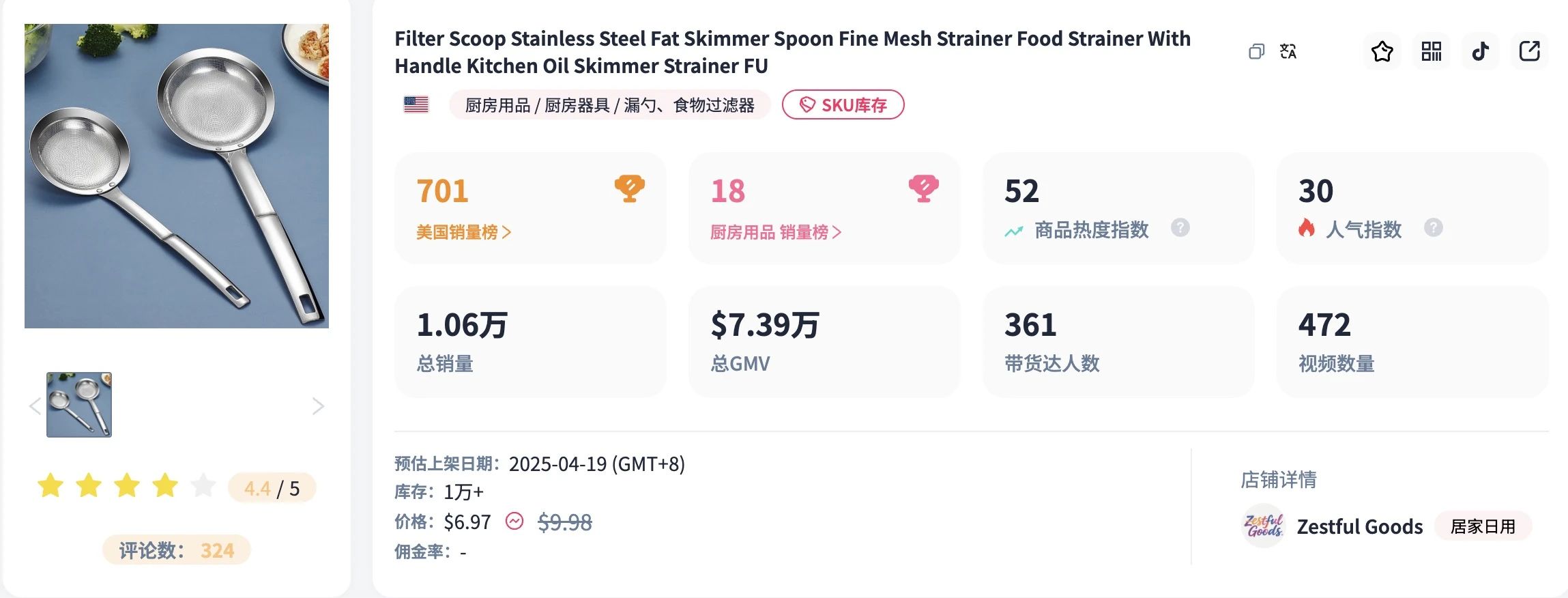Go to next product image arrow
Image resolution: width=1568 pixels, height=598 pixels.
tap(318, 406)
